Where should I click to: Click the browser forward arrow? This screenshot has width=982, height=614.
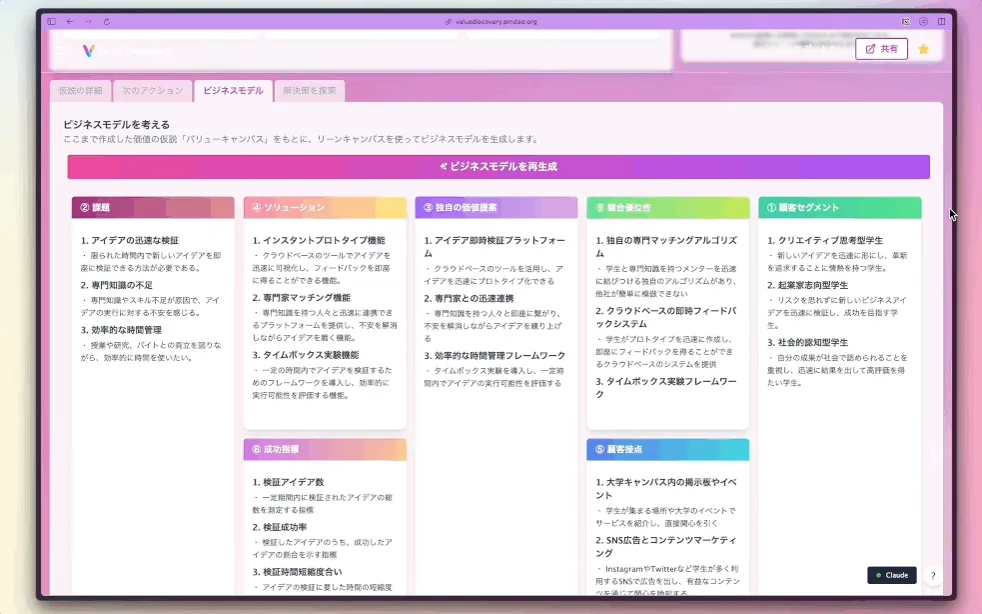88,21
